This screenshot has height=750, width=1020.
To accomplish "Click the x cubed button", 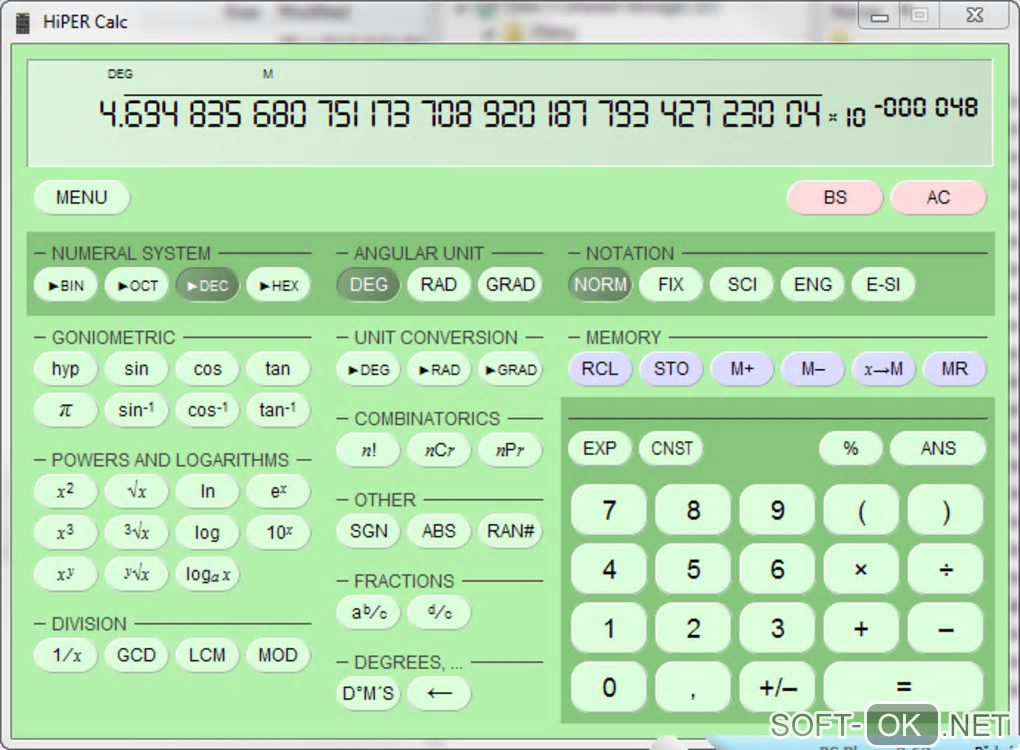I will coord(66,532).
